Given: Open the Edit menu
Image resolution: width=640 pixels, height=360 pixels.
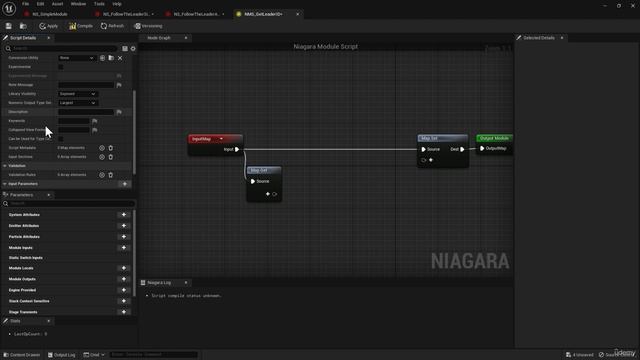Looking at the screenshot, I should point(40,4).
